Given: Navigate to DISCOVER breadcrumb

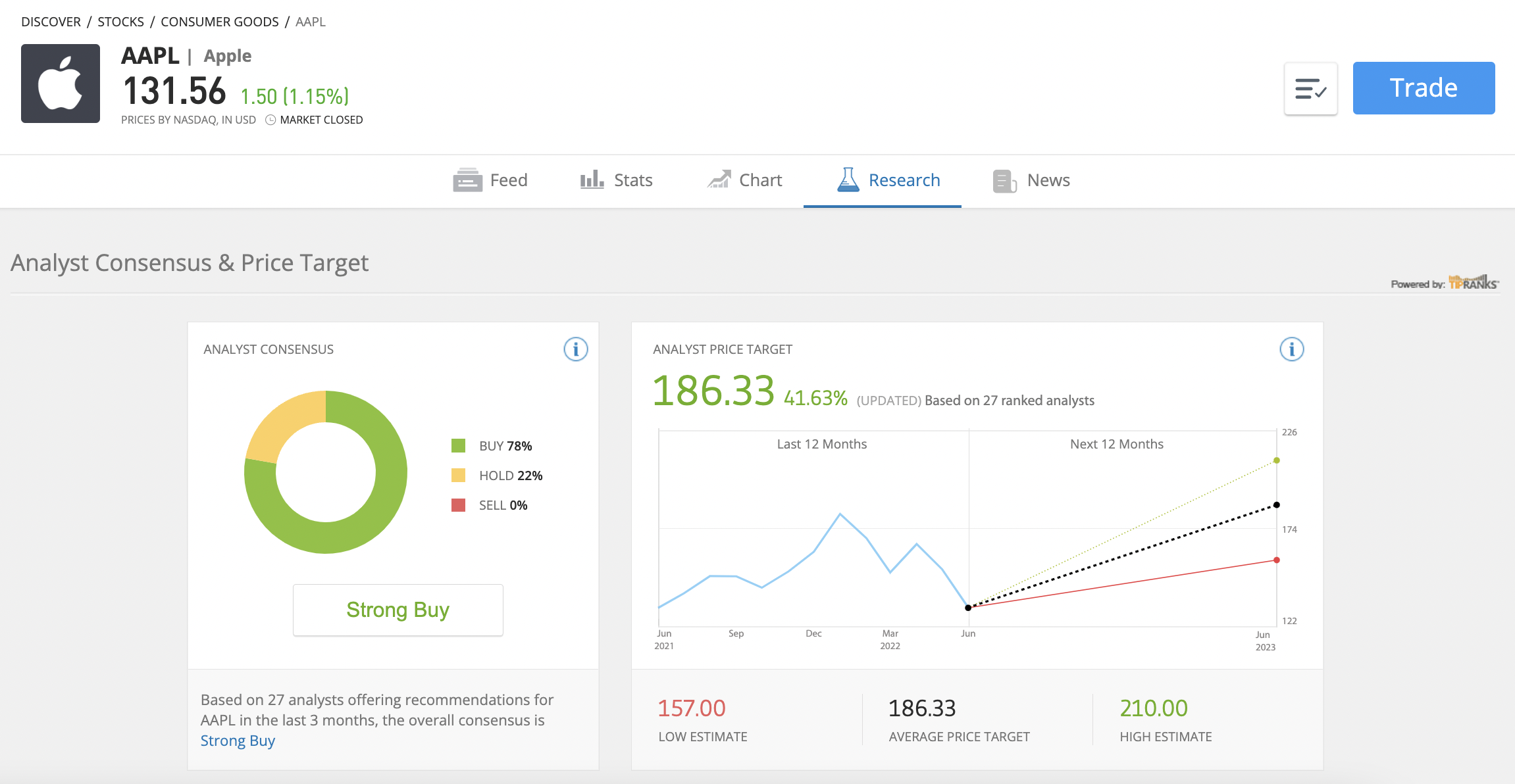Looking at the screenshot, I should pos(51,22).
